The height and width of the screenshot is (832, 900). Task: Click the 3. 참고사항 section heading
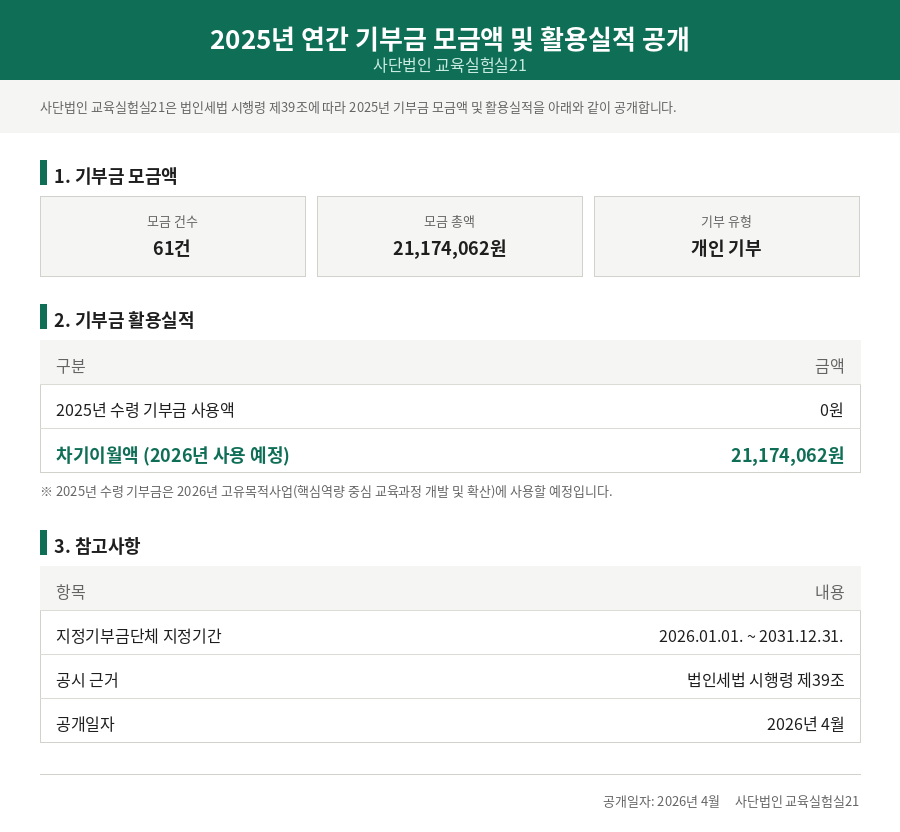[x=97, y=546]
